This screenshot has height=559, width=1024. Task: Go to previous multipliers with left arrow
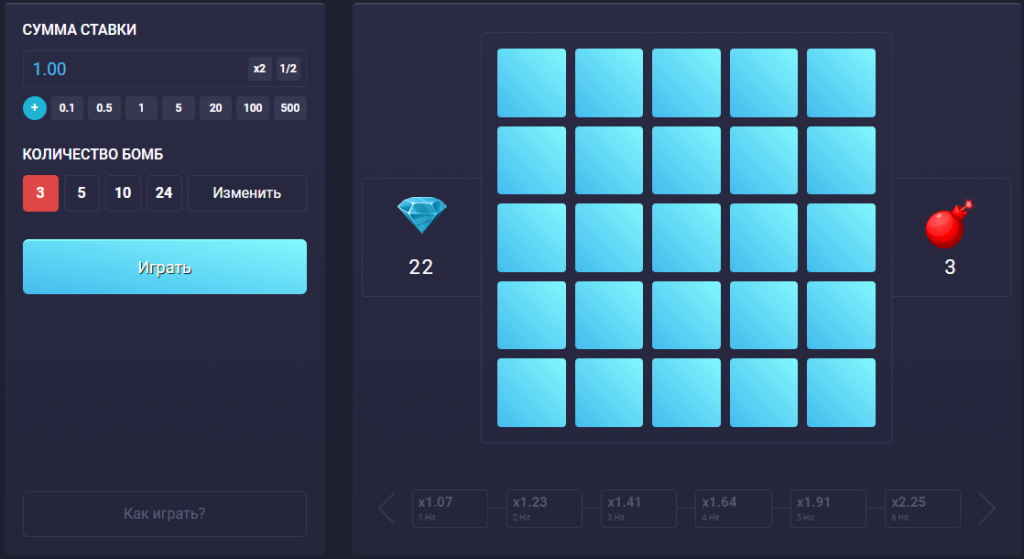tap(387, 508)
